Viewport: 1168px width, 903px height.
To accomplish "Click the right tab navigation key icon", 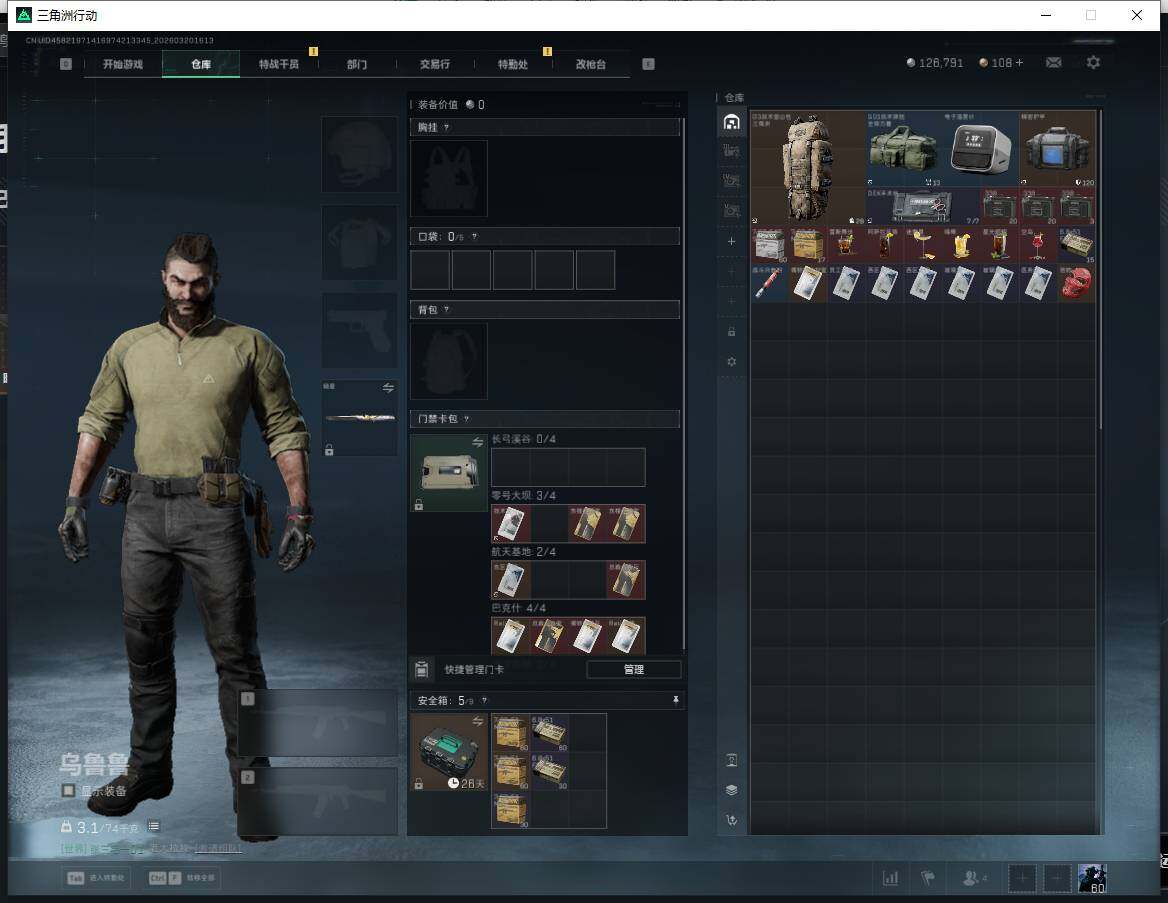I will (648, 64).
